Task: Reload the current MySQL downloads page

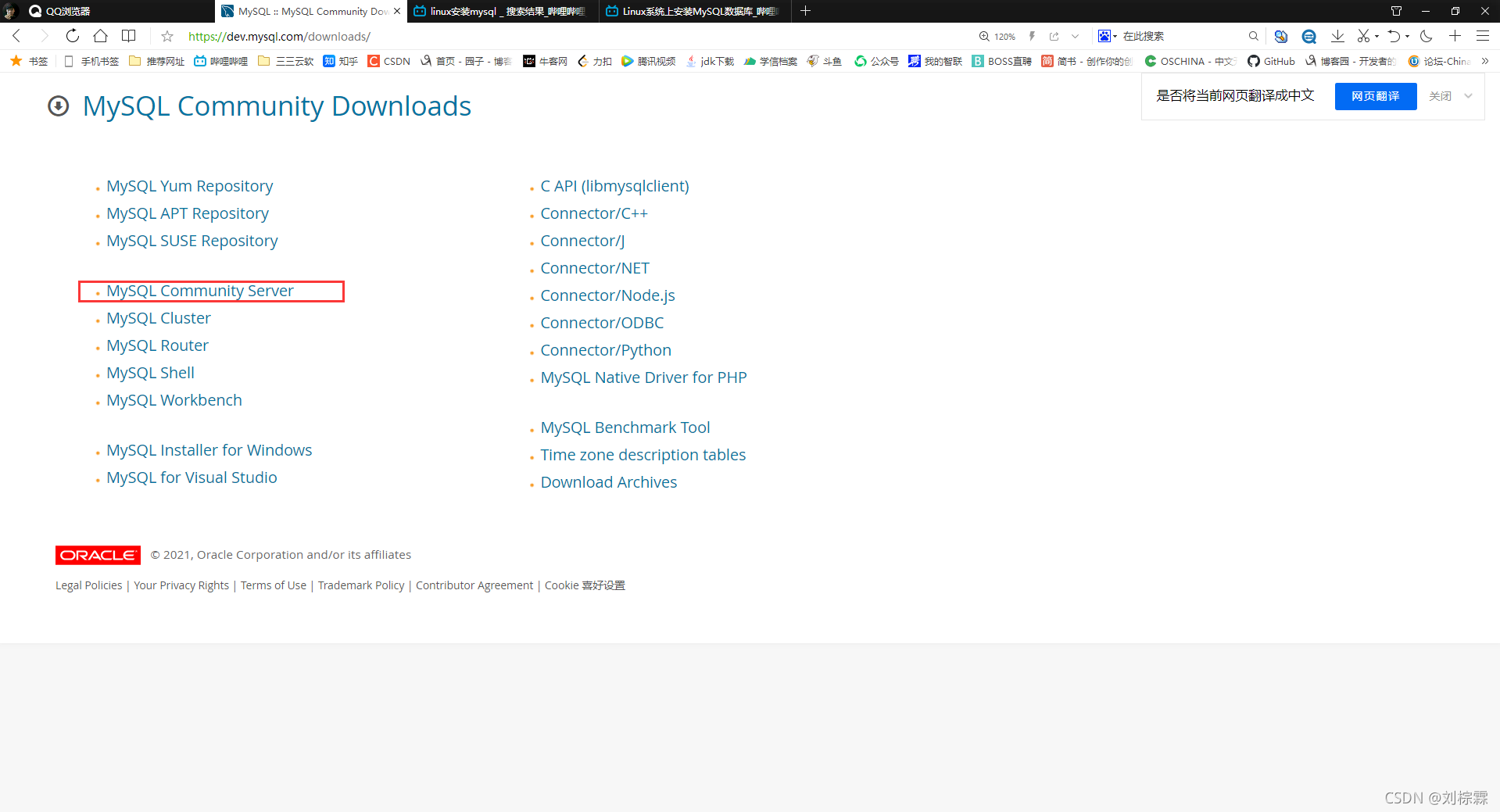Action: (72, 36)
